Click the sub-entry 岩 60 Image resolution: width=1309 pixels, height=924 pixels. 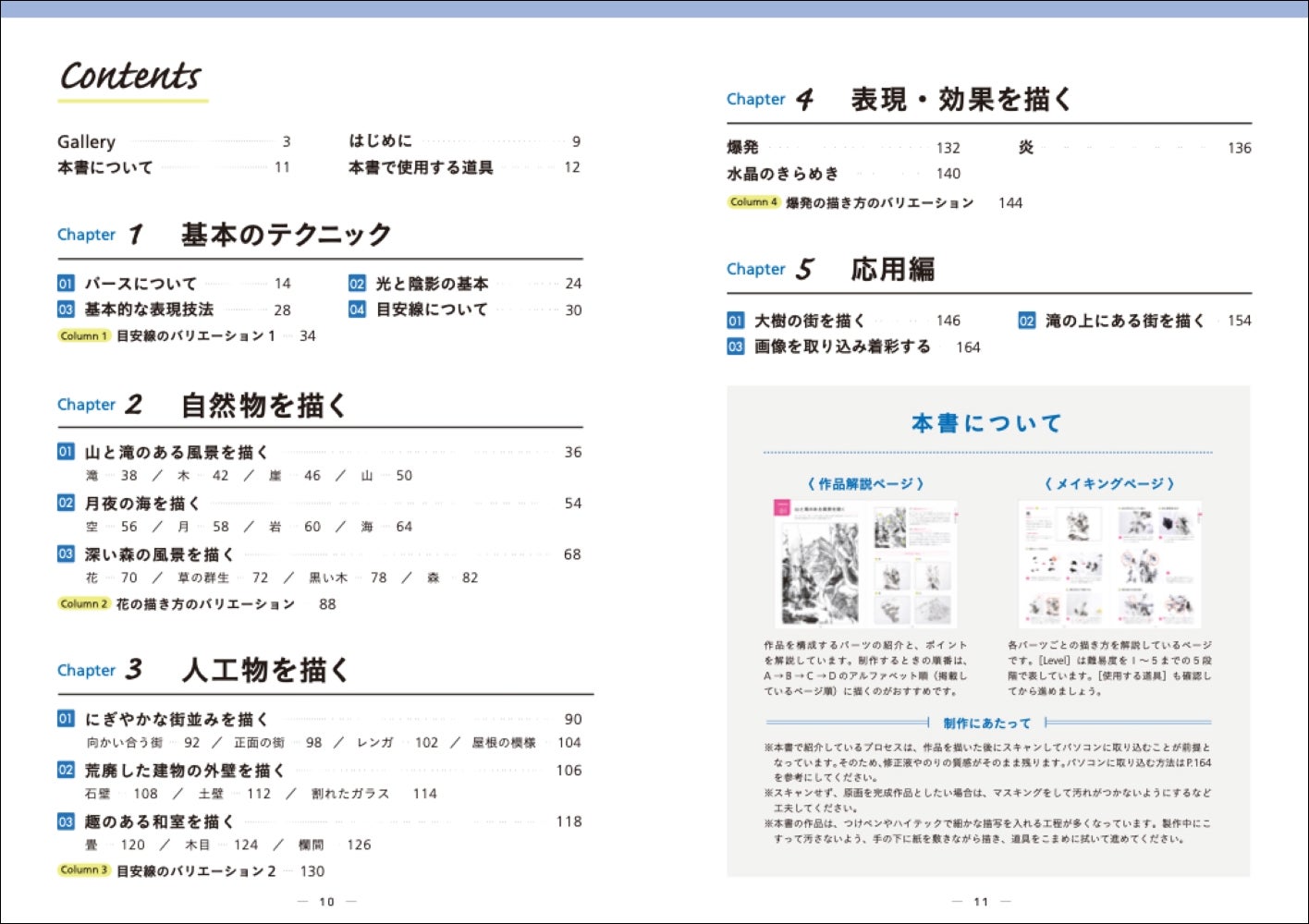point(295,527)
